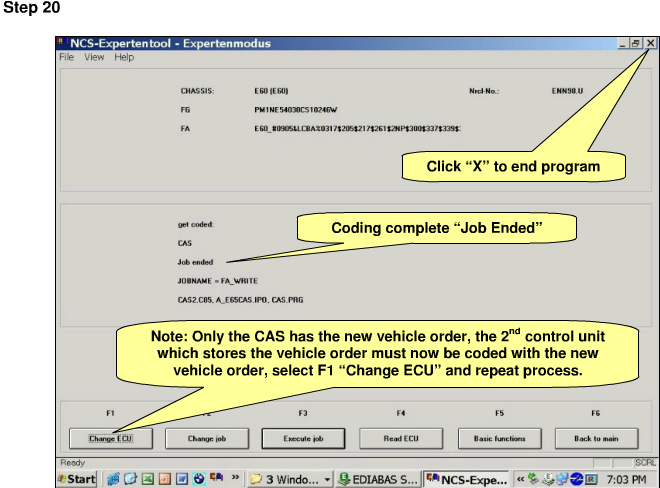This screenshot has height=488, width=660.
Task: Launch Excel from quick launch
Action: pyautogui.click(x=147, y=479)
